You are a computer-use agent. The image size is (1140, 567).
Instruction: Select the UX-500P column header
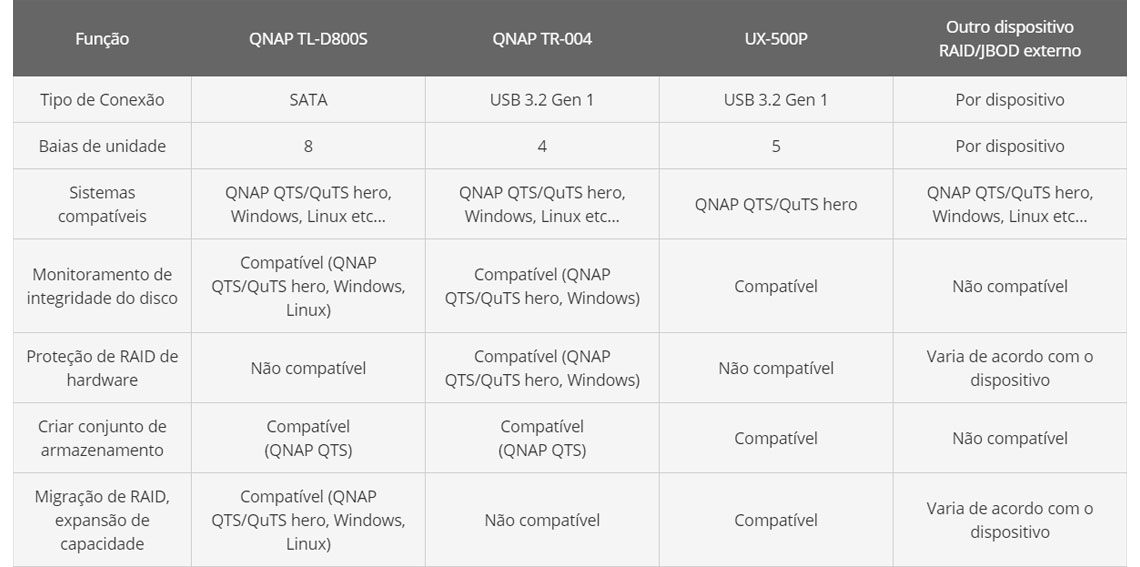coord(775,40)
